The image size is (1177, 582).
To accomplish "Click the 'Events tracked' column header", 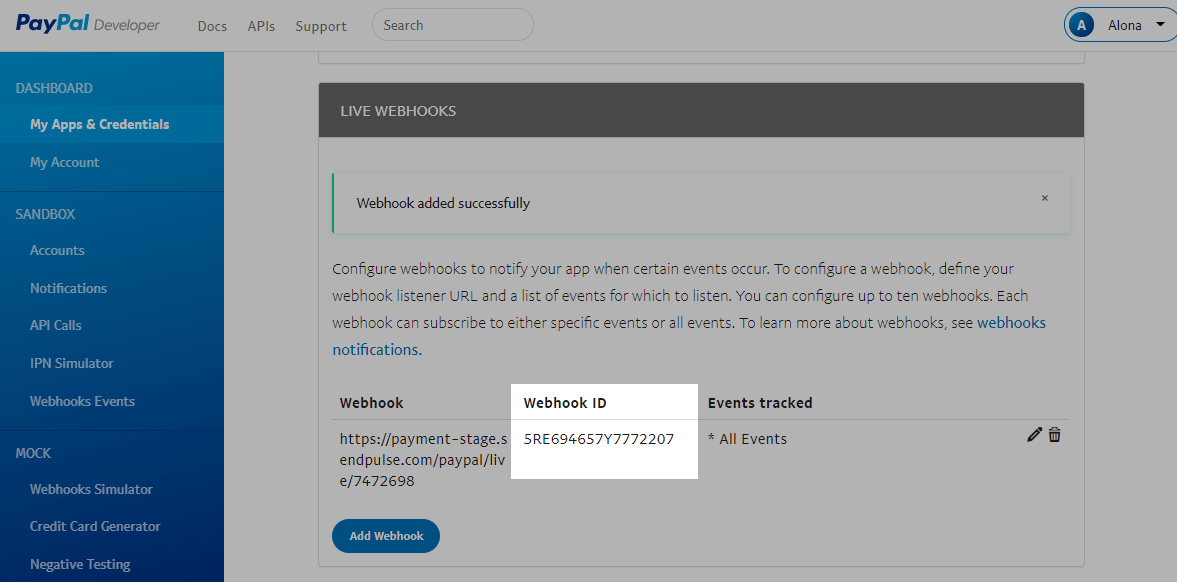I will tap(760, 403).
